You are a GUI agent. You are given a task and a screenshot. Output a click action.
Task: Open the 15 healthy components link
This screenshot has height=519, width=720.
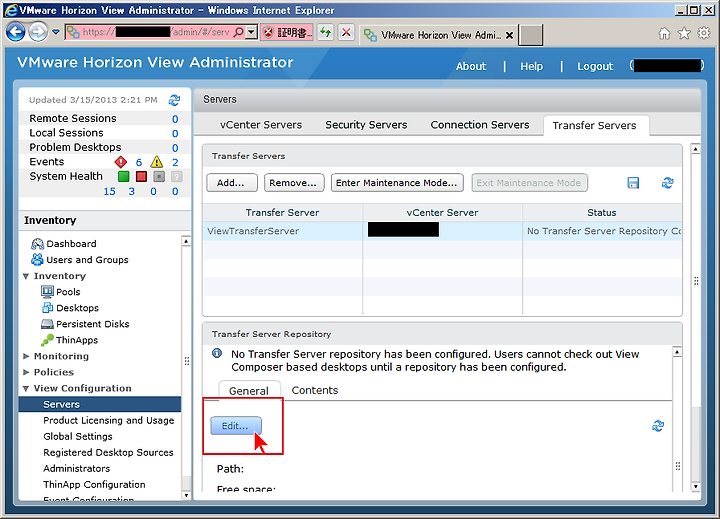(x=109, y=191)
